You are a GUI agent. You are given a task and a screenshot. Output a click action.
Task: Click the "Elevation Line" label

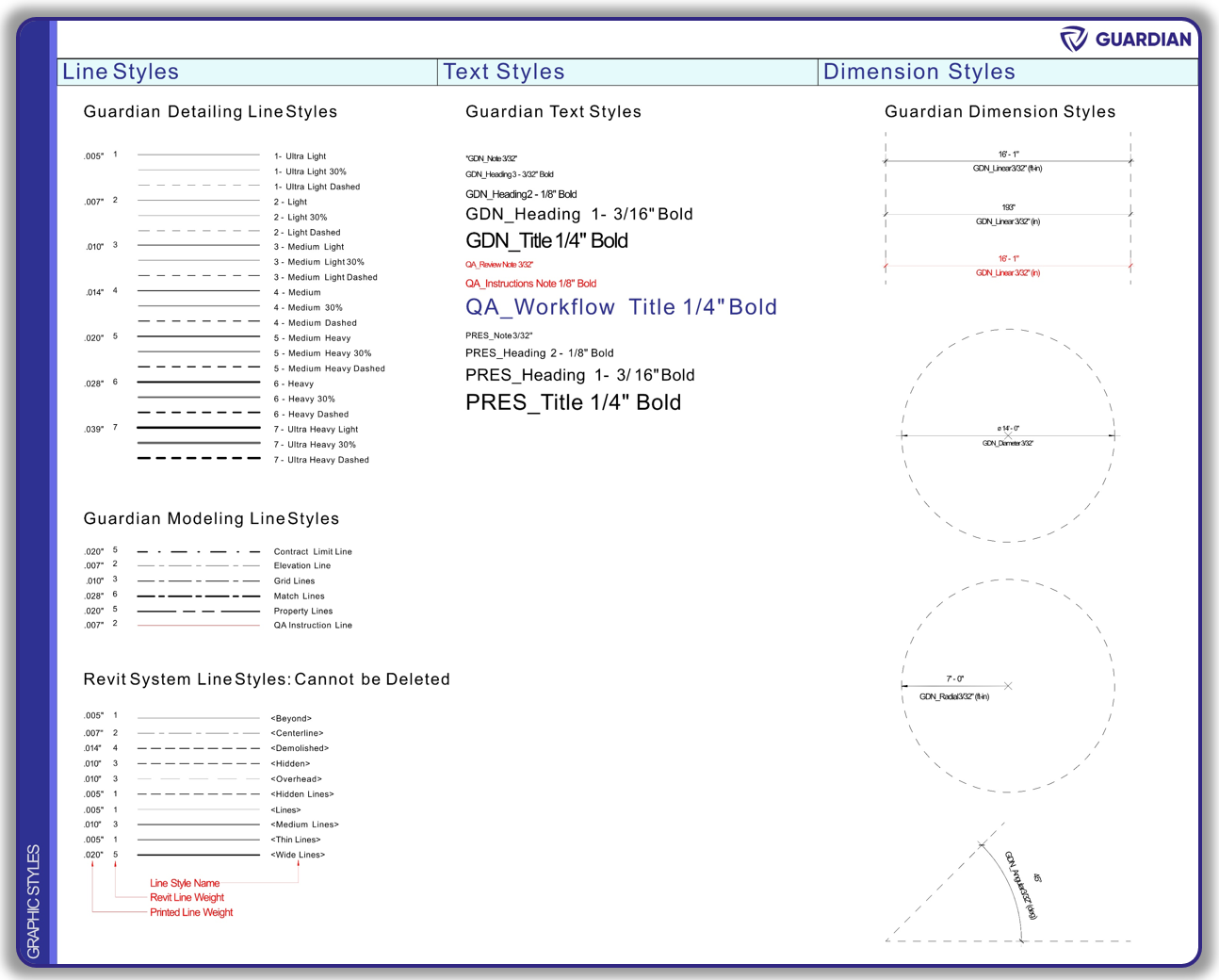302,566
